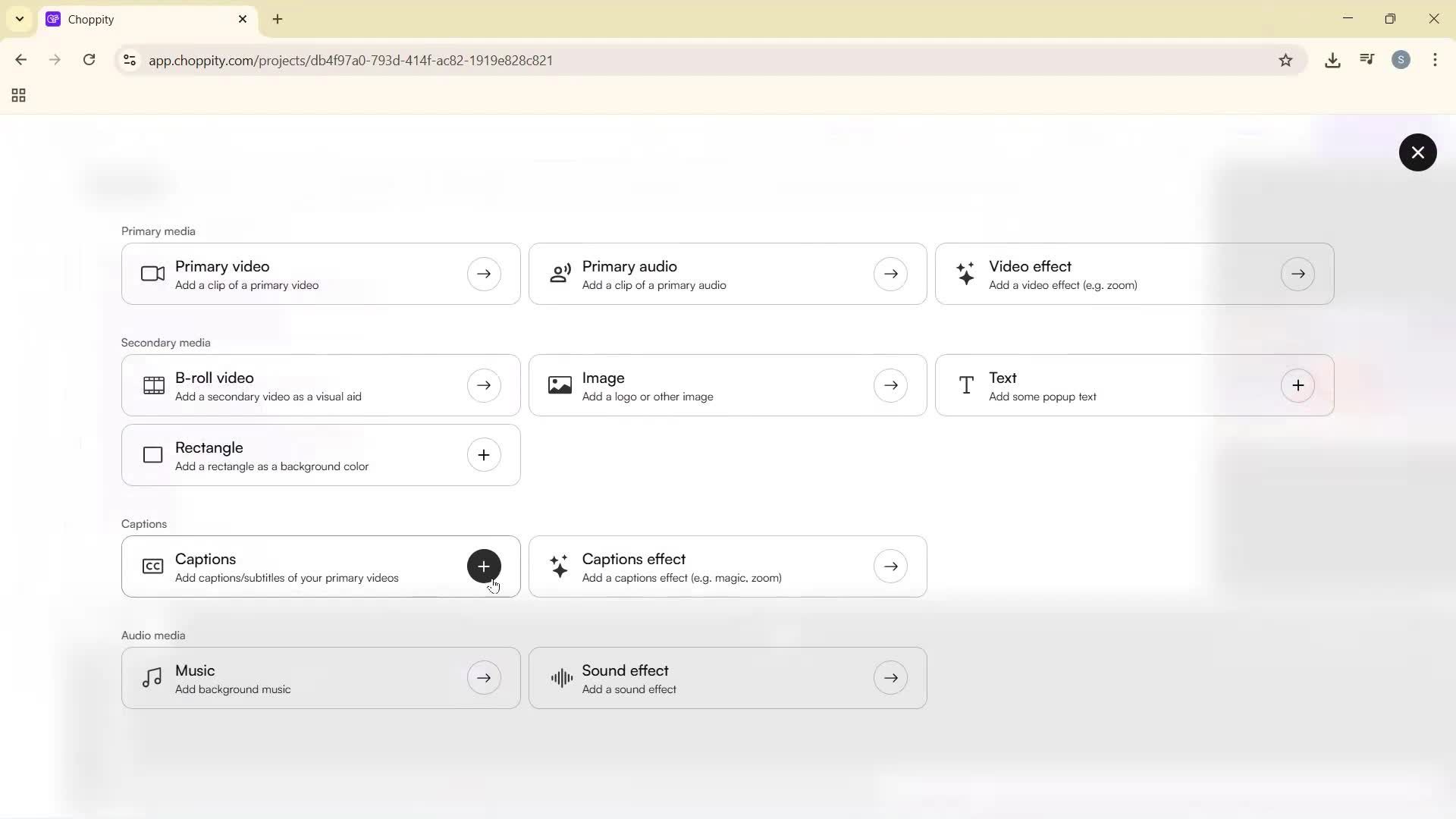This screenshot has width=1456, height=819.
Task: Open Sound effect settings via arrow
Action: pos(891,677)
